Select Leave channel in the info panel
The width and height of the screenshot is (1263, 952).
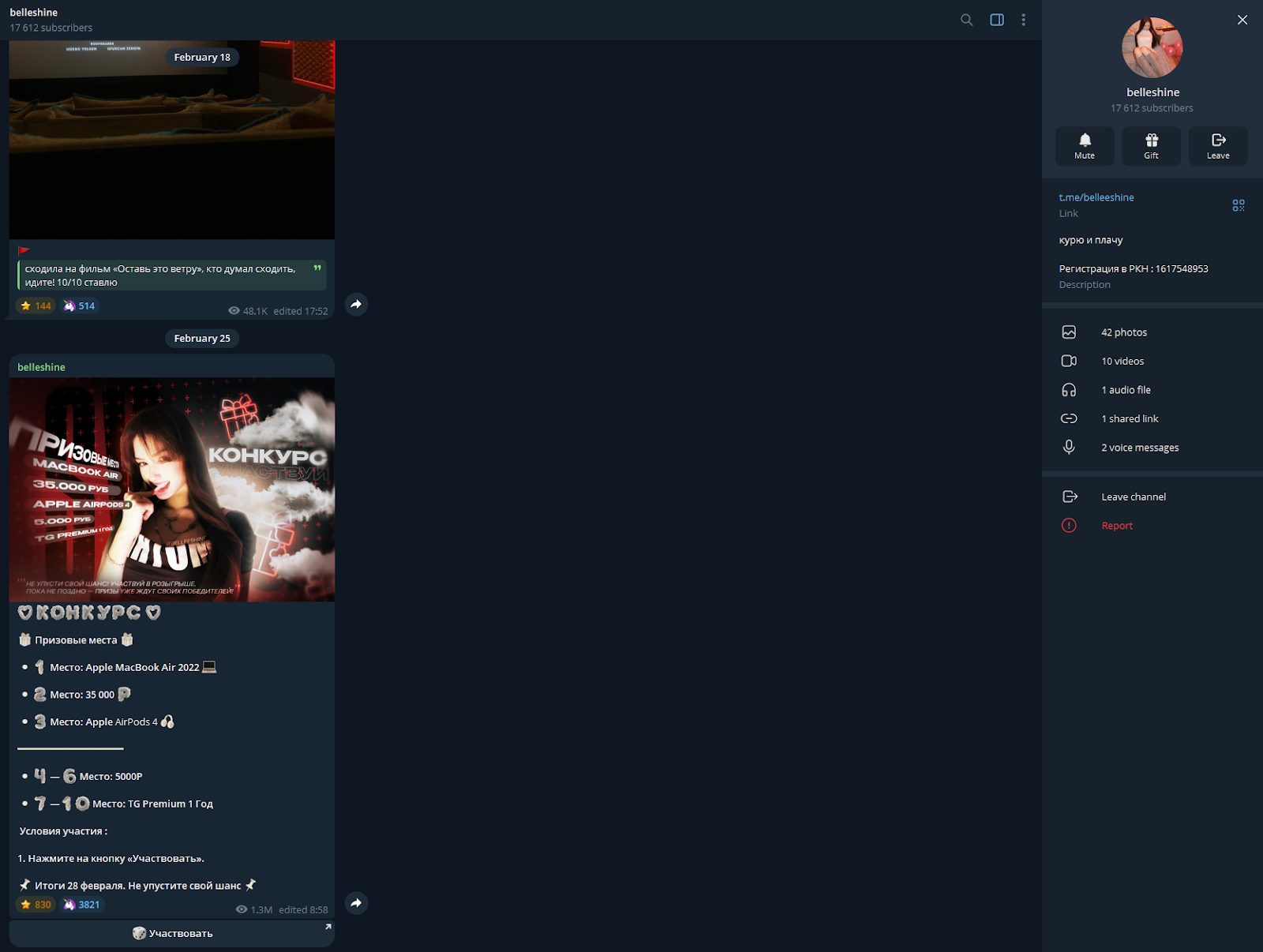point(1133,497)
